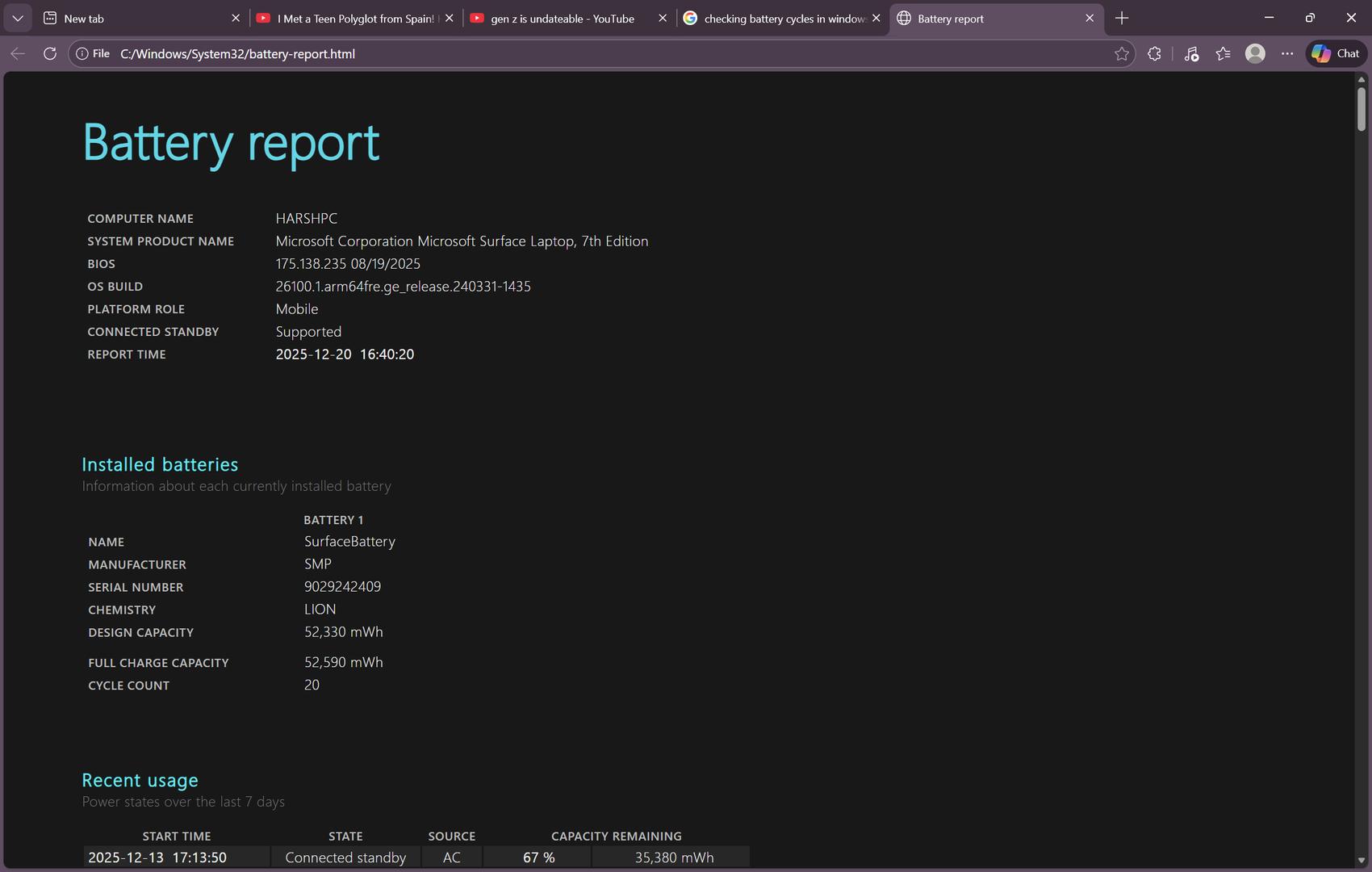Open Copilot Chat button

pyautogui.click(x=1336, y=53)
